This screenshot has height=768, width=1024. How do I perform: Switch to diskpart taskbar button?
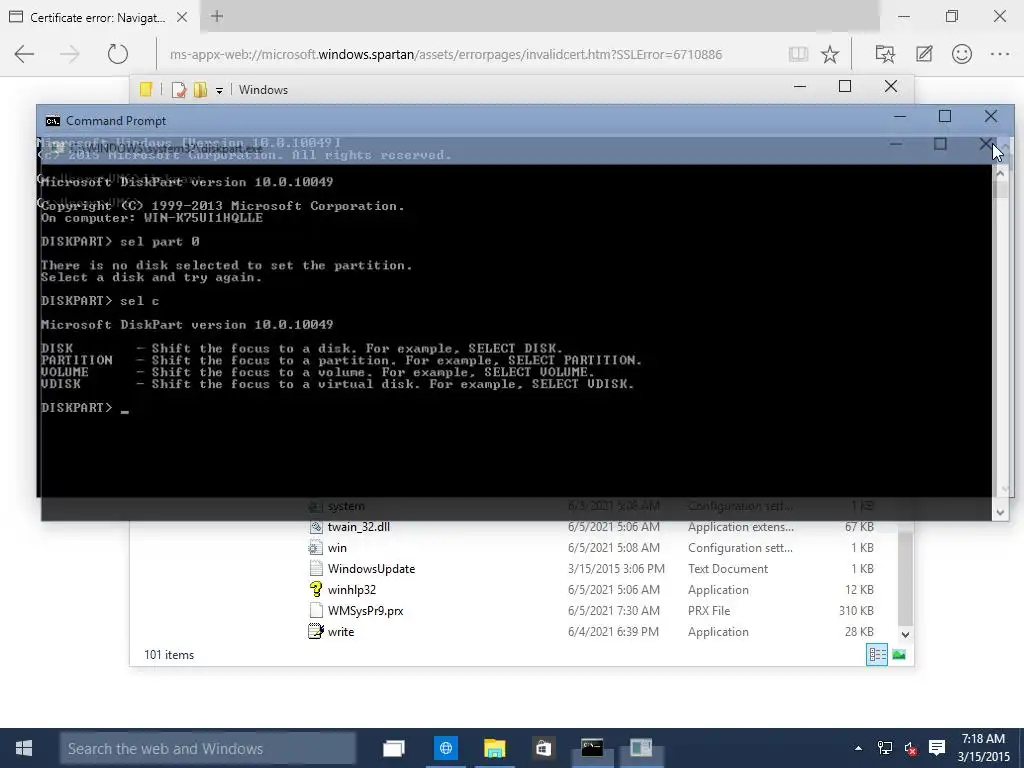point(641,748)
